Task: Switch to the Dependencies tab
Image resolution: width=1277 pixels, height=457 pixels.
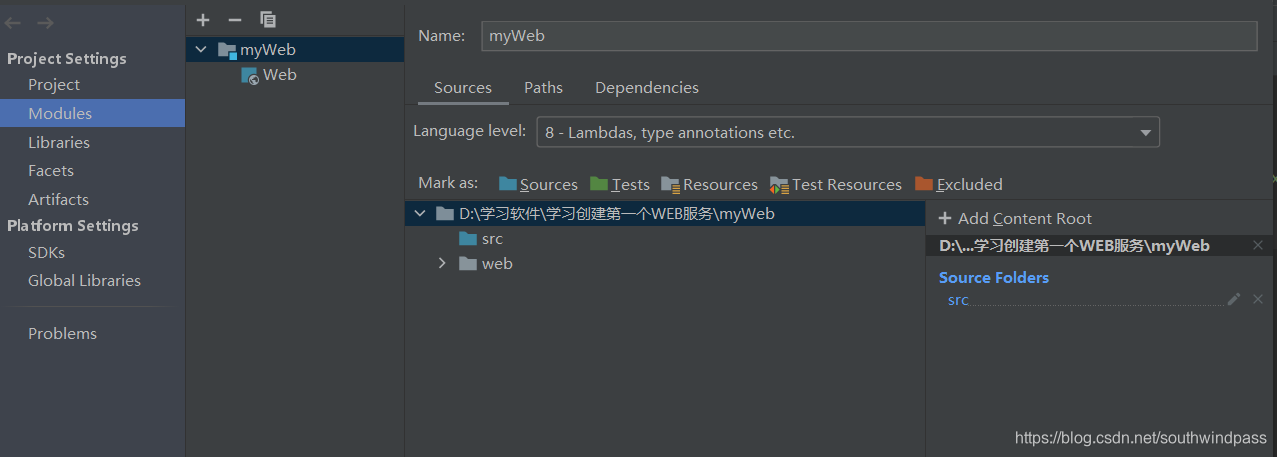Action: point(647,88)
